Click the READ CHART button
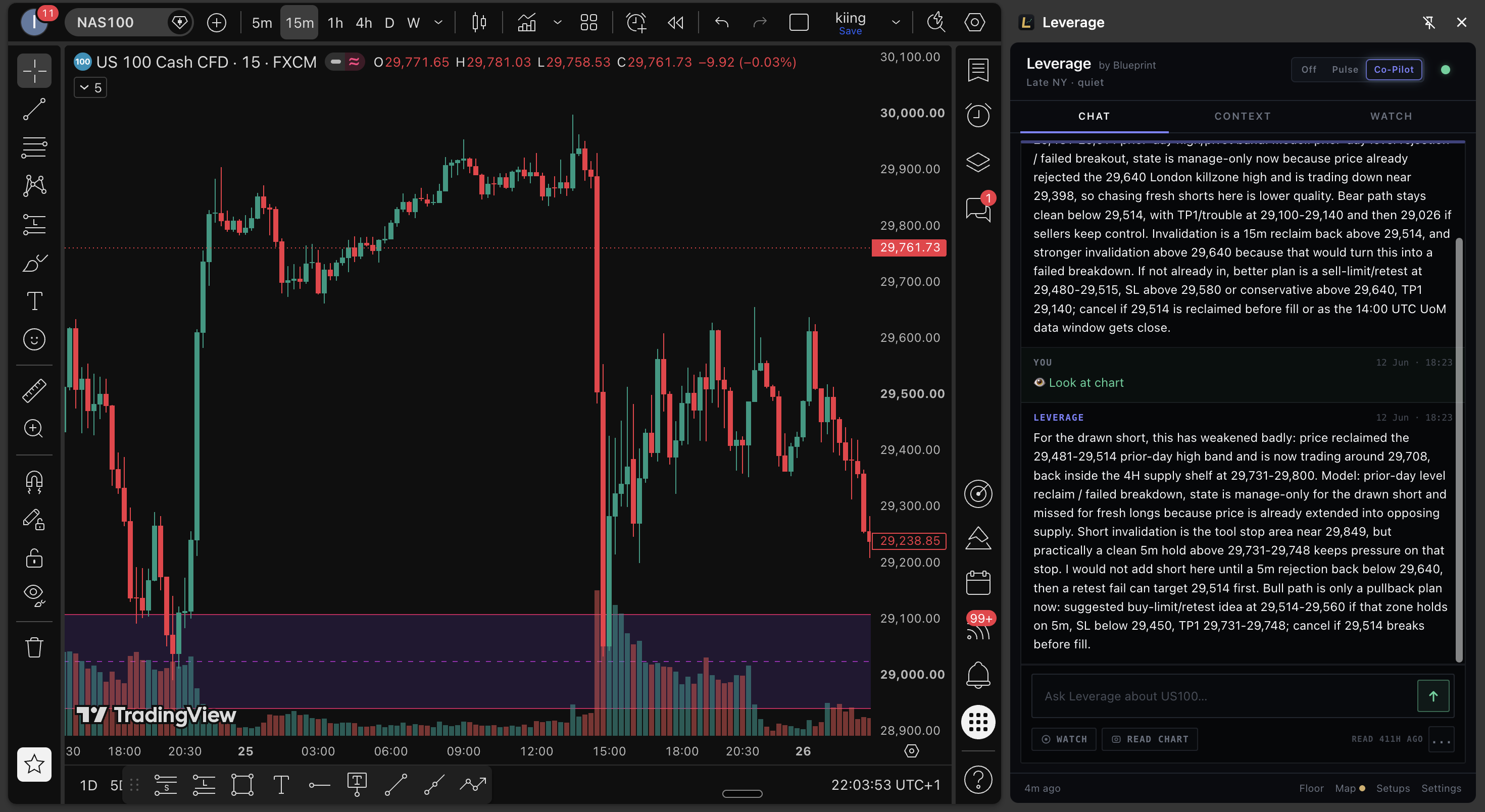 1149,739
